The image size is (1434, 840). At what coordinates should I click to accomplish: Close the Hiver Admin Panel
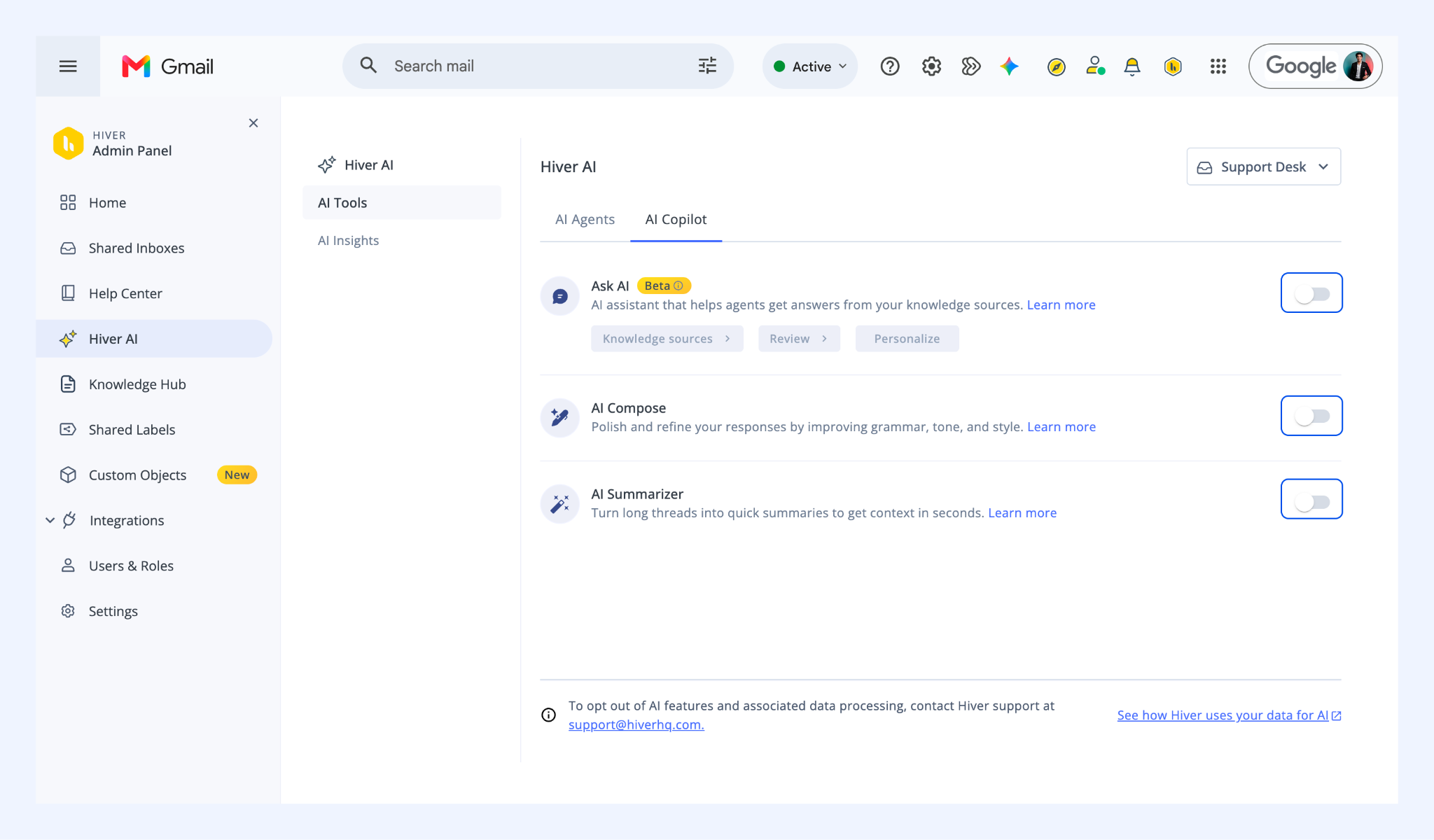(x=253, y=123)
